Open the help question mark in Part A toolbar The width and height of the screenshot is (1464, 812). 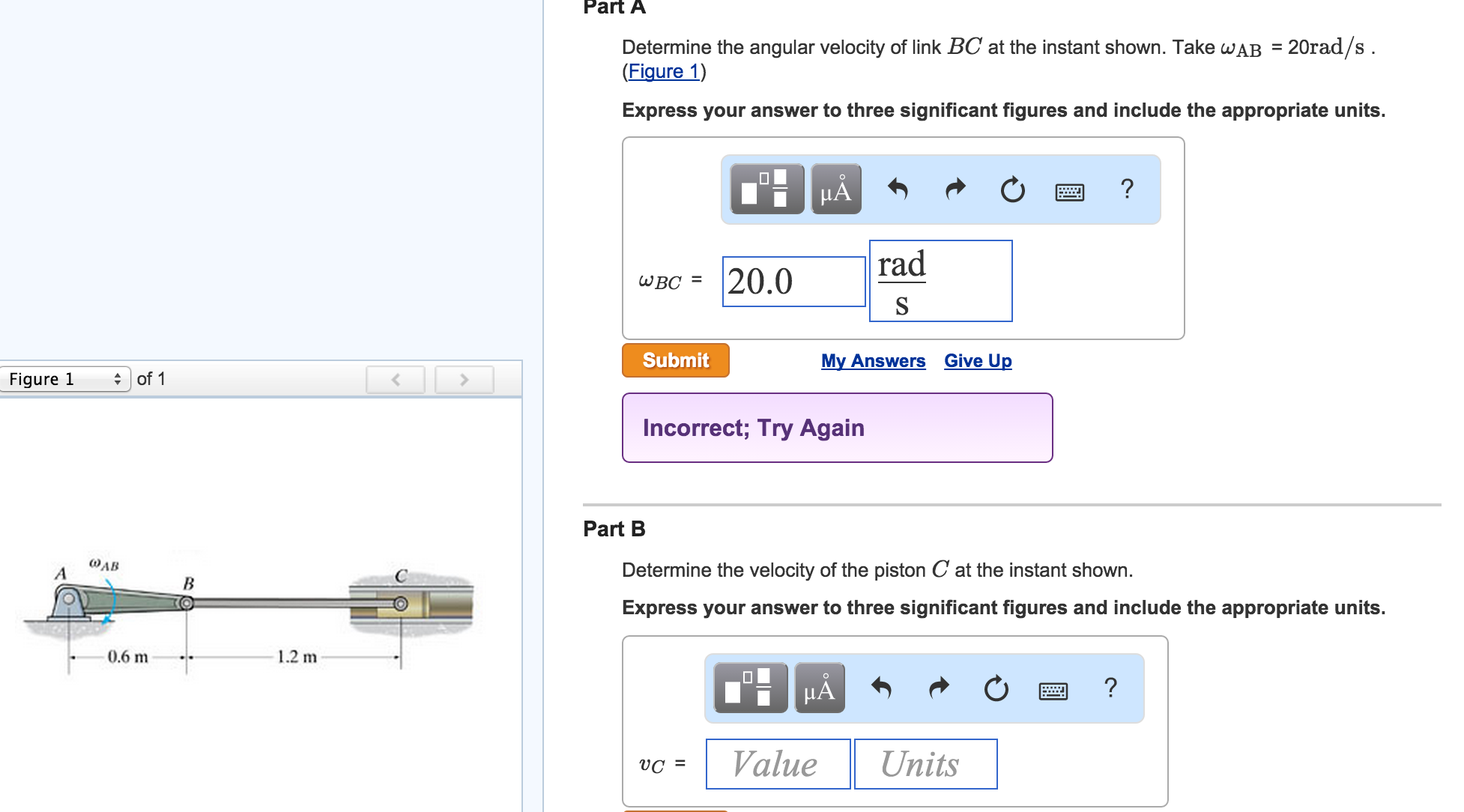[1126, 190]
